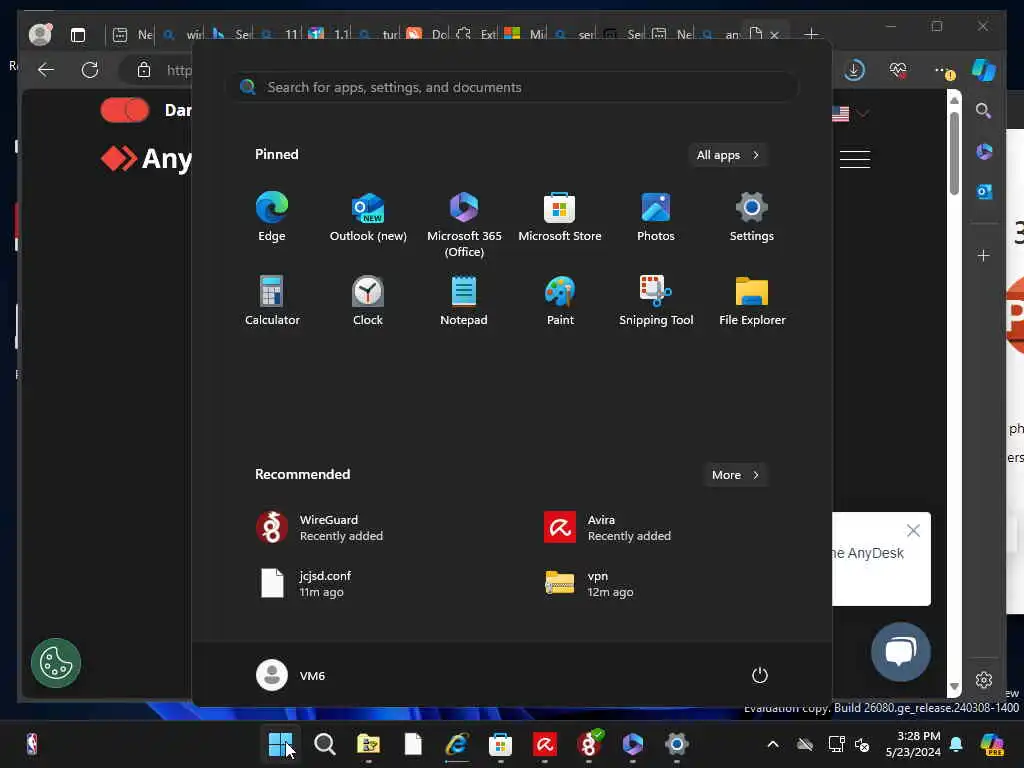Open cookie settings button on page
This screenshot has width=1024, height=768.
pyautogui.click(x=56, y=663)
